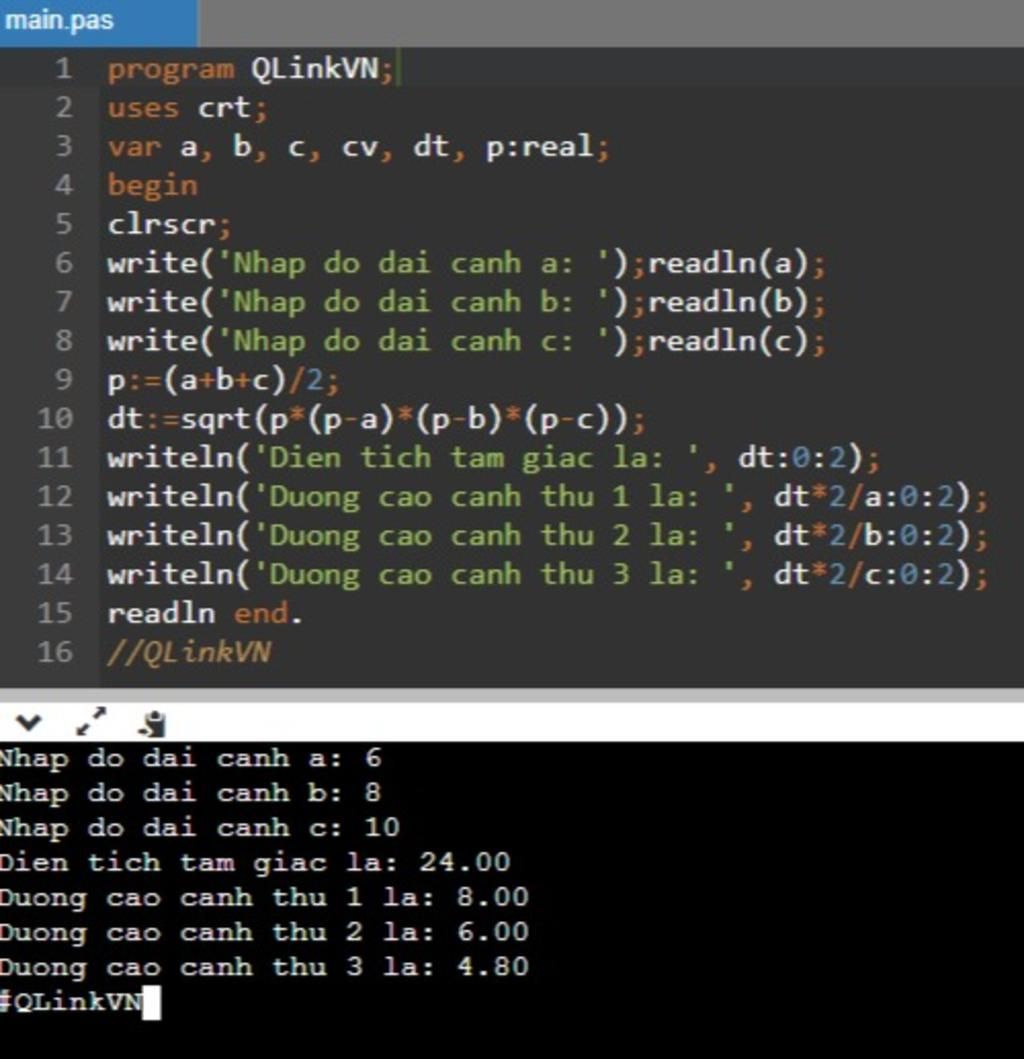Click console output 'thu 2 la: 6.00'
Viewport: 1024px width, 1059px height.
(401, 933)
